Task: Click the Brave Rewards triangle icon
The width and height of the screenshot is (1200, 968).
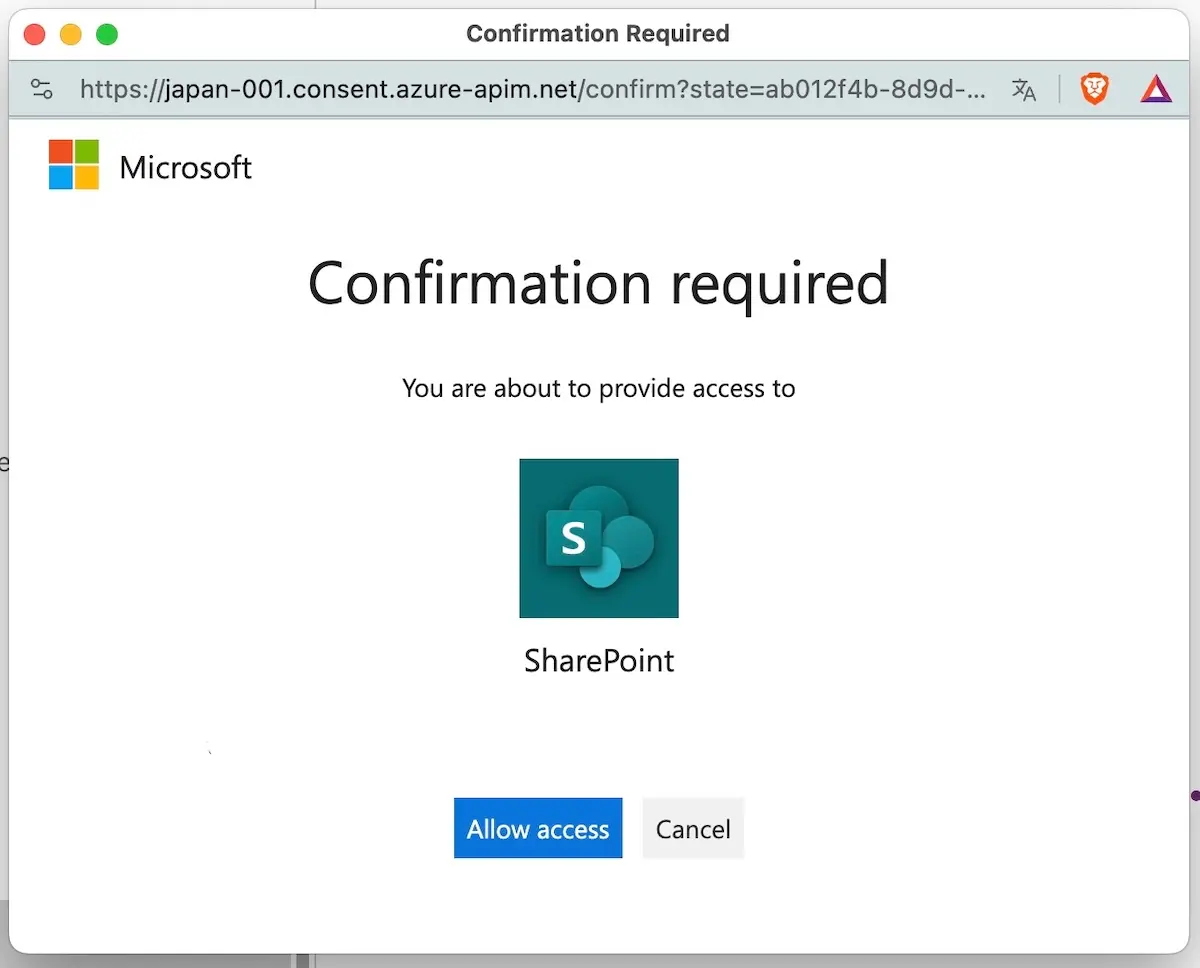Action: 1156,90
